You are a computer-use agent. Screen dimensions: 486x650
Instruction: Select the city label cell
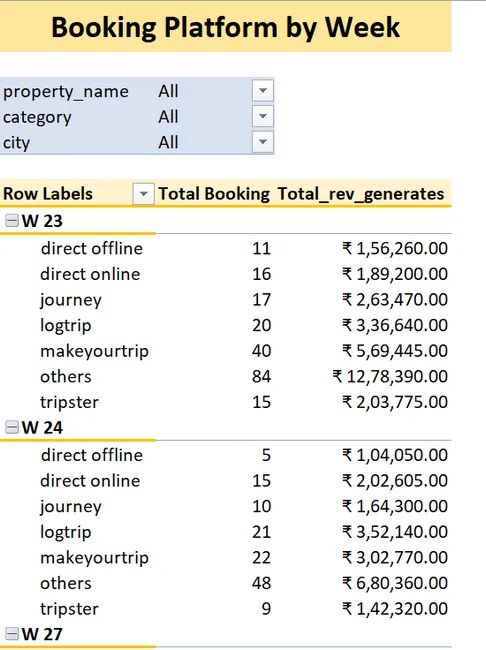click(16, 143)
